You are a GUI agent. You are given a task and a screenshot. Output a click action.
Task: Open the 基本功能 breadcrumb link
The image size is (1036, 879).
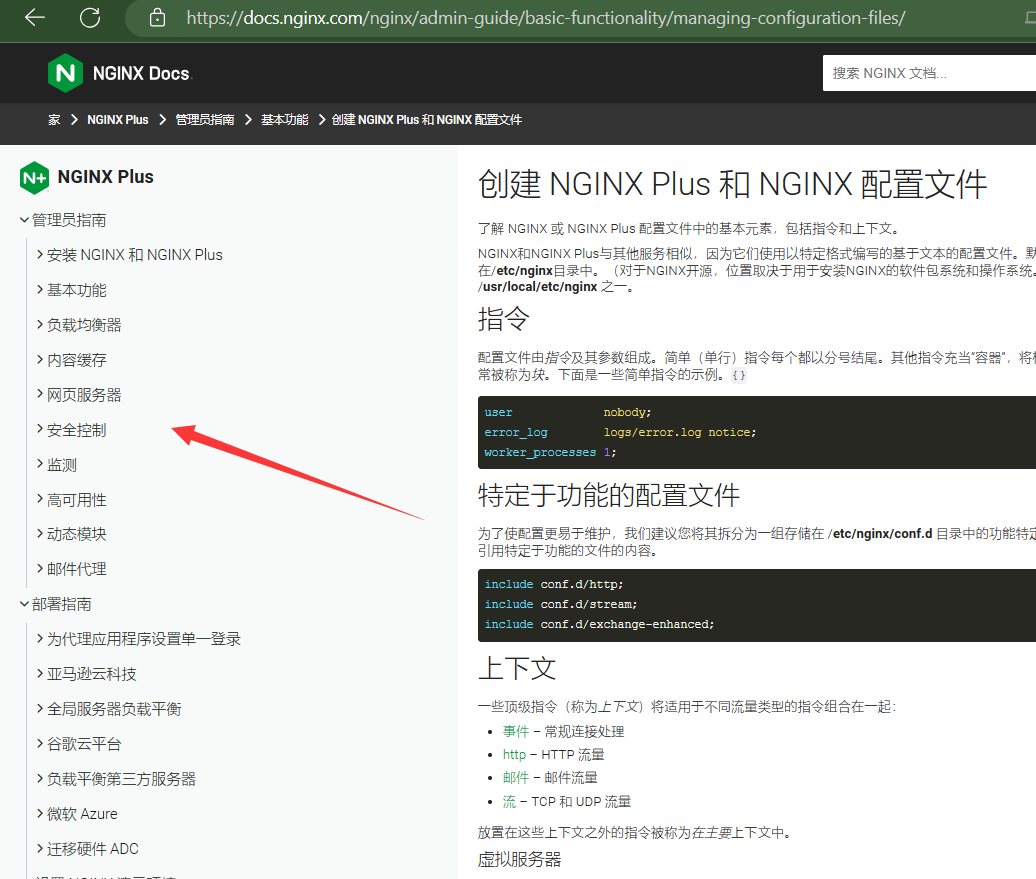pyautogui.click(x=285, y=120)
